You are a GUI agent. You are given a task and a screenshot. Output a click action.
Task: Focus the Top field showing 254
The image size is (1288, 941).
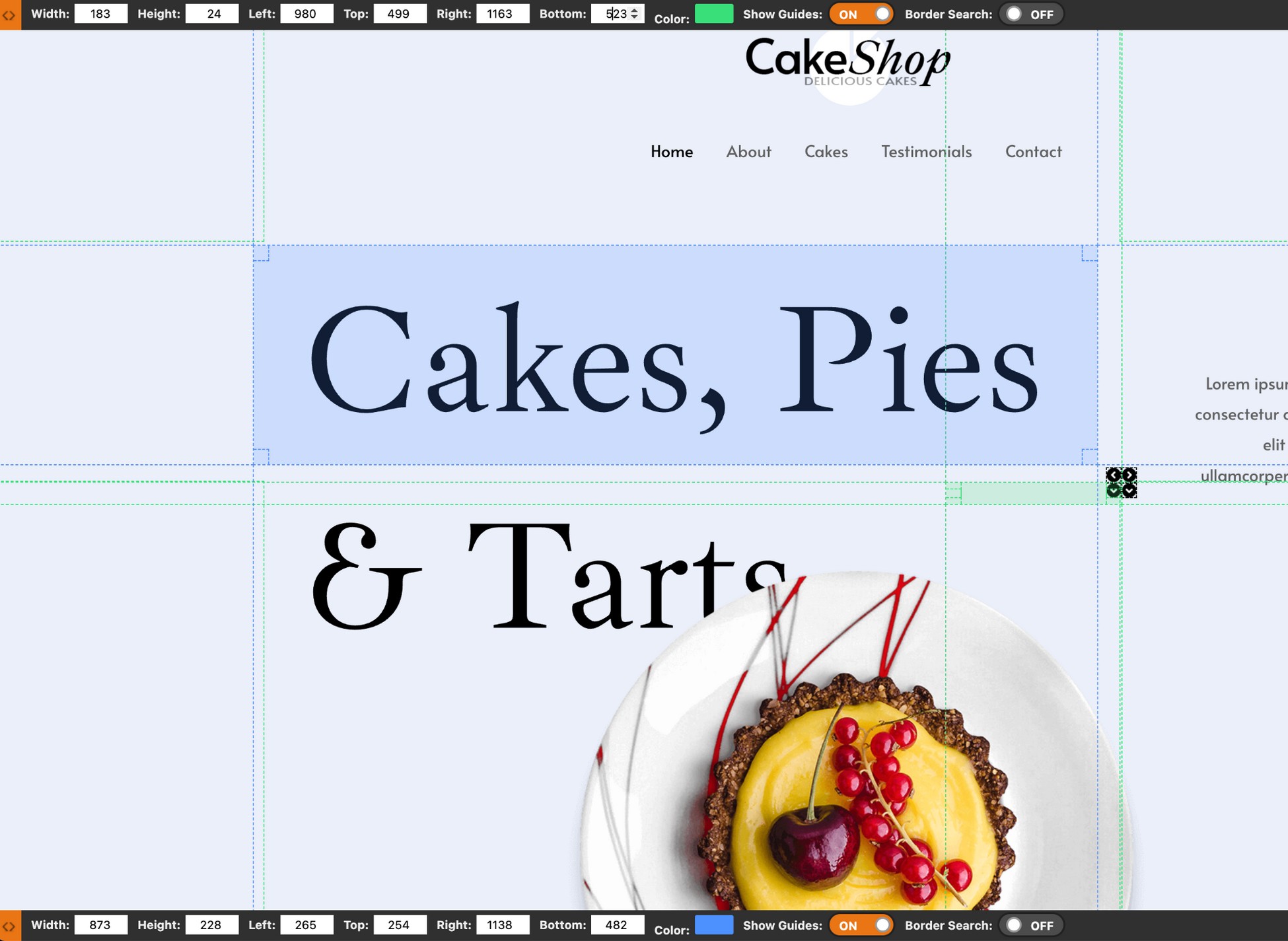tap(400, 925)
